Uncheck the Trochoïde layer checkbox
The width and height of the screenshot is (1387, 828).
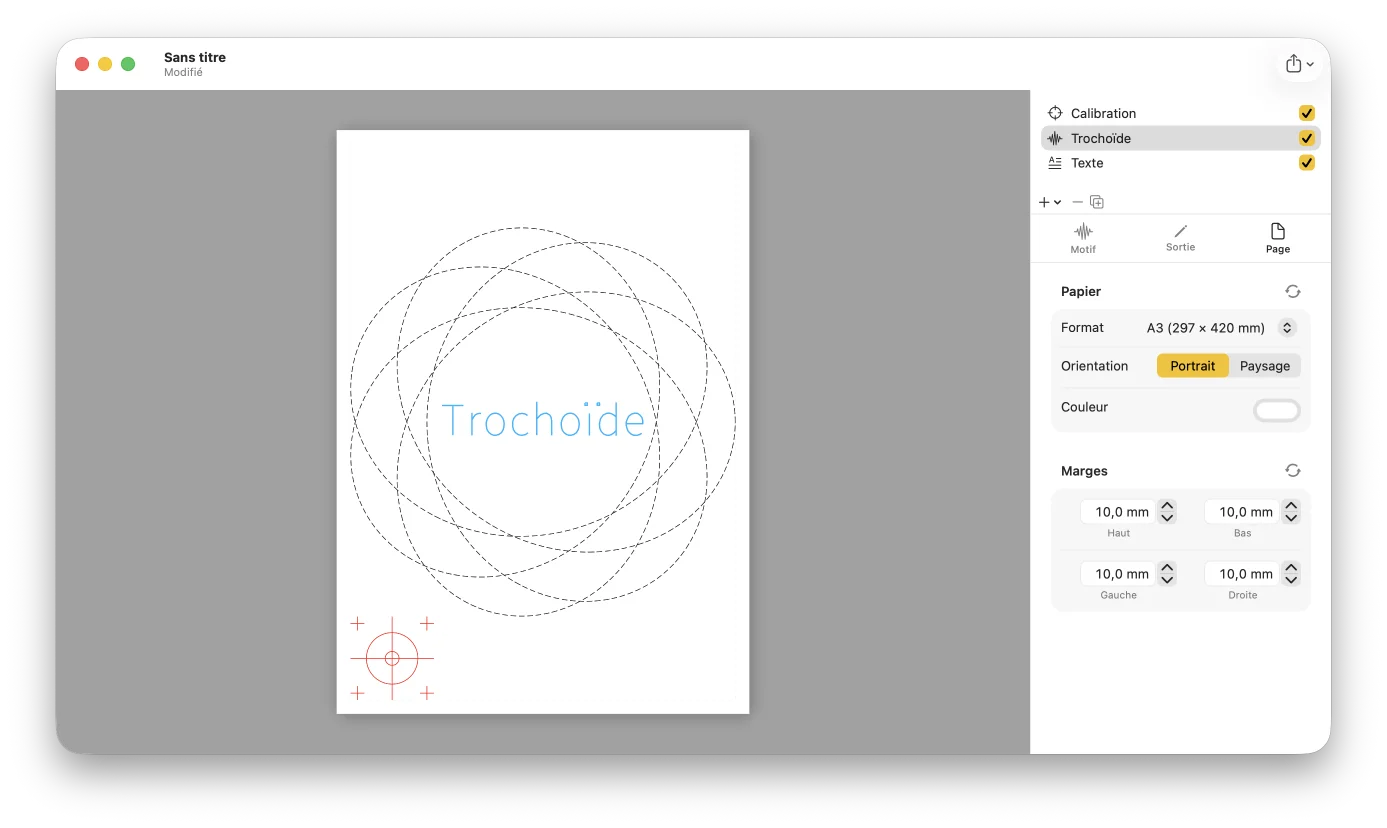tap(1306, 138)
